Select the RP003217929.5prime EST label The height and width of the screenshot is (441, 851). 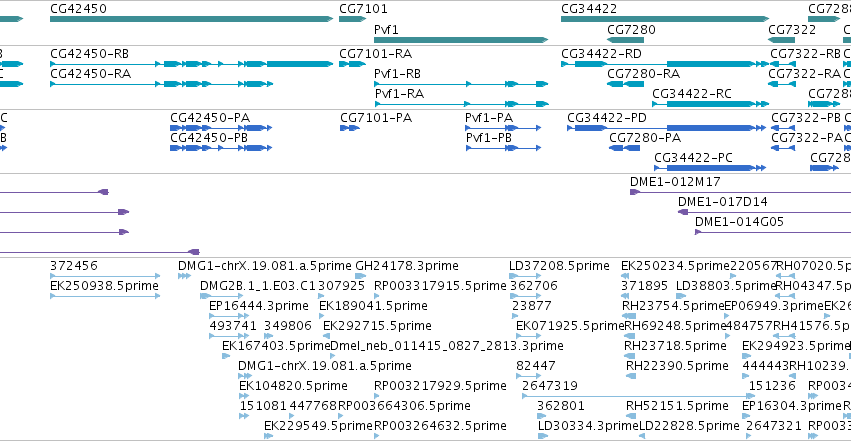pyautogui.click(x=440, y=386)
